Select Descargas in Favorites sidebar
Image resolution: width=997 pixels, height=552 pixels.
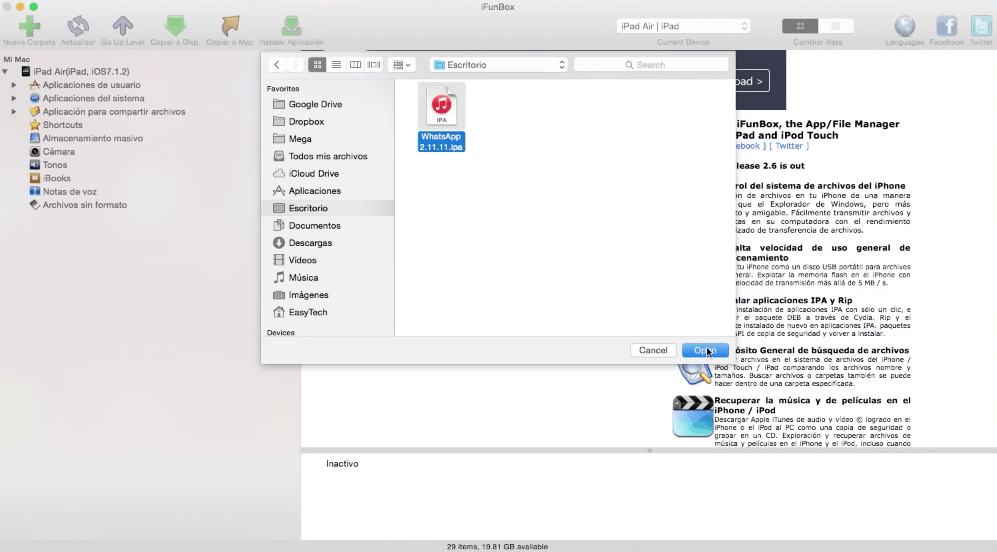310,243
